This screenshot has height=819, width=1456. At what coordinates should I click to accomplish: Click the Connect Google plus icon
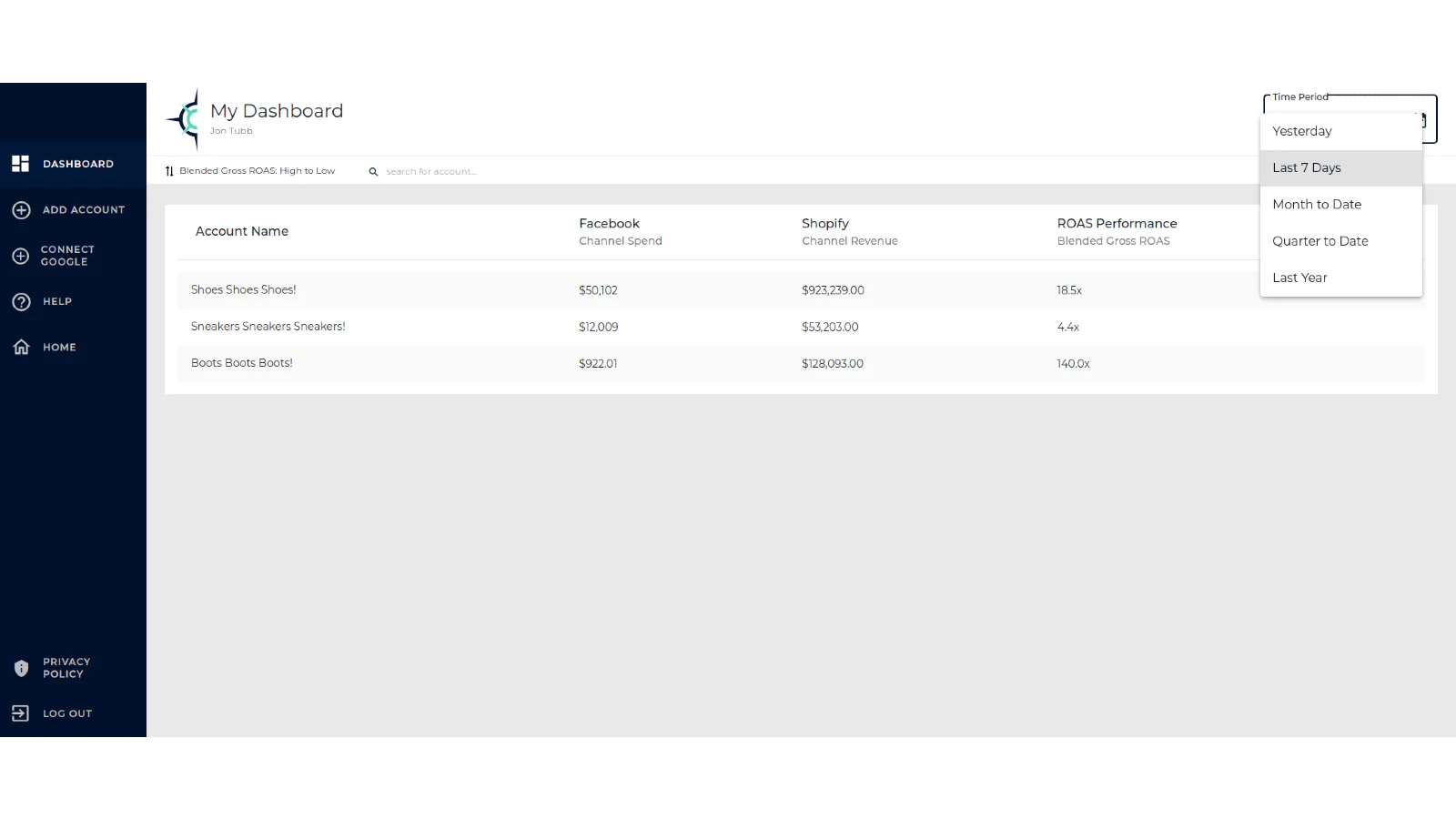(x=21, y=256)
